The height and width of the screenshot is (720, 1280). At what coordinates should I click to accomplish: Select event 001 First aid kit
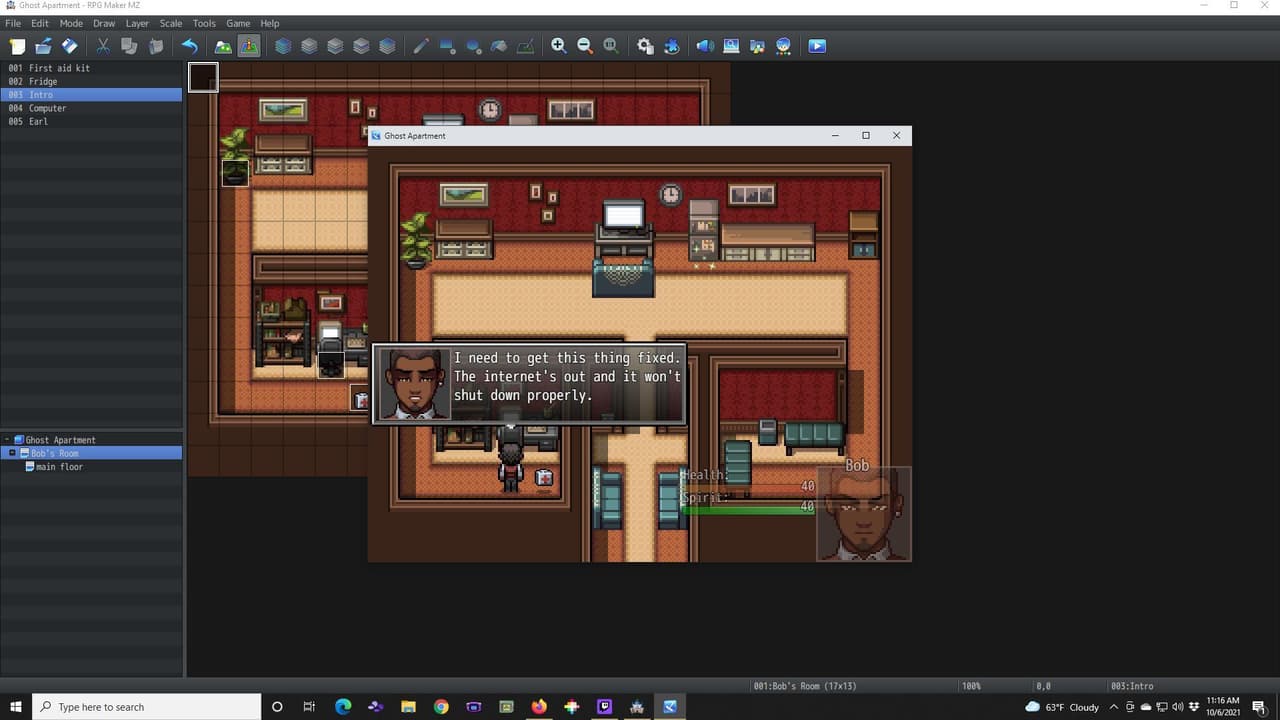pos(91,68)
